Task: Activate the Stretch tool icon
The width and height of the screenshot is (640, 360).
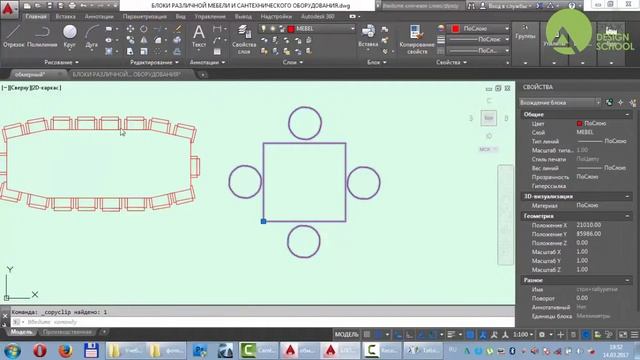Action: [130, 51]
